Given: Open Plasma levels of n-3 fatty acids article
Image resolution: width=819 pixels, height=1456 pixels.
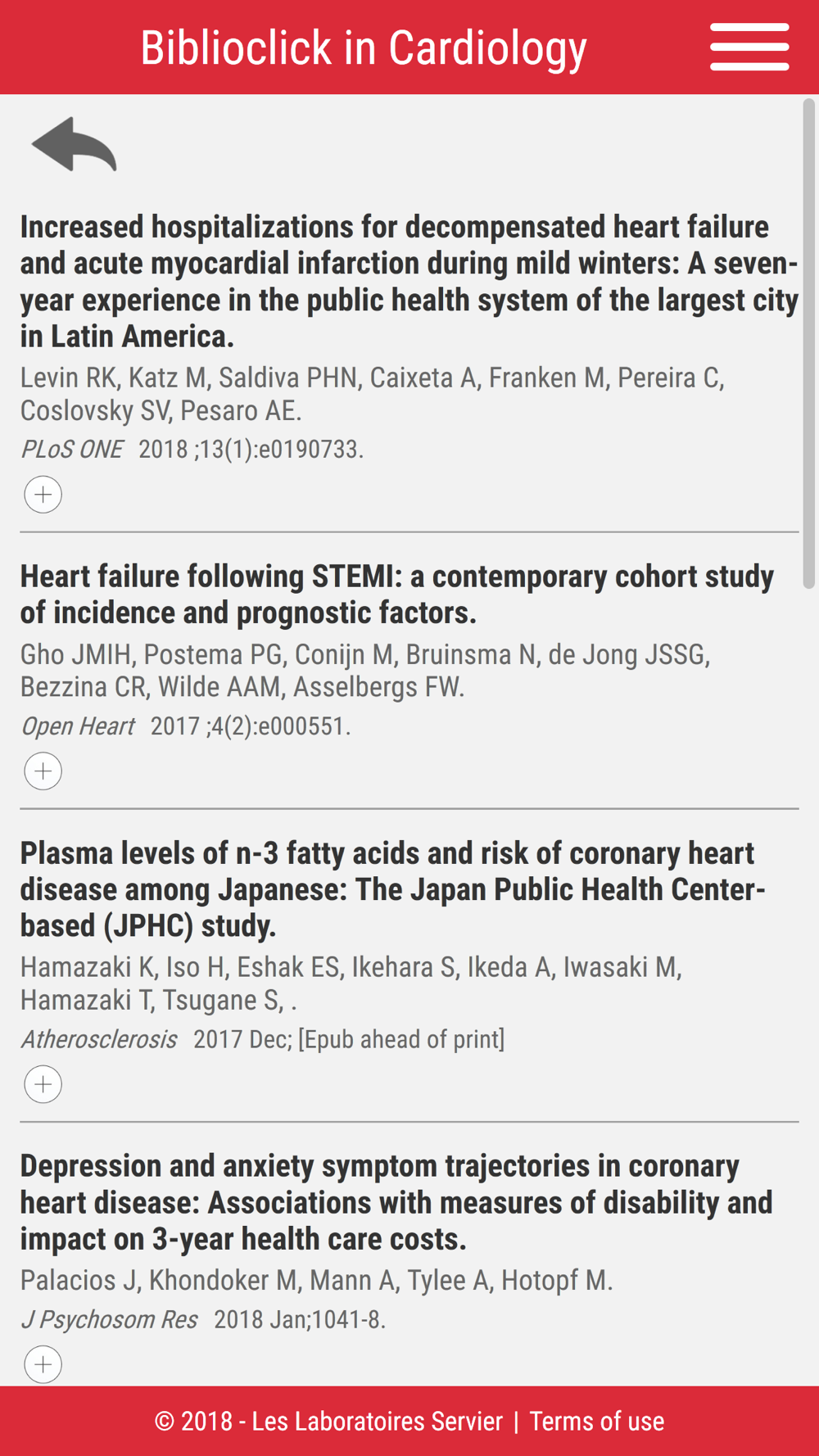Looking at the screenshot, I should click(x=393, y=889).
